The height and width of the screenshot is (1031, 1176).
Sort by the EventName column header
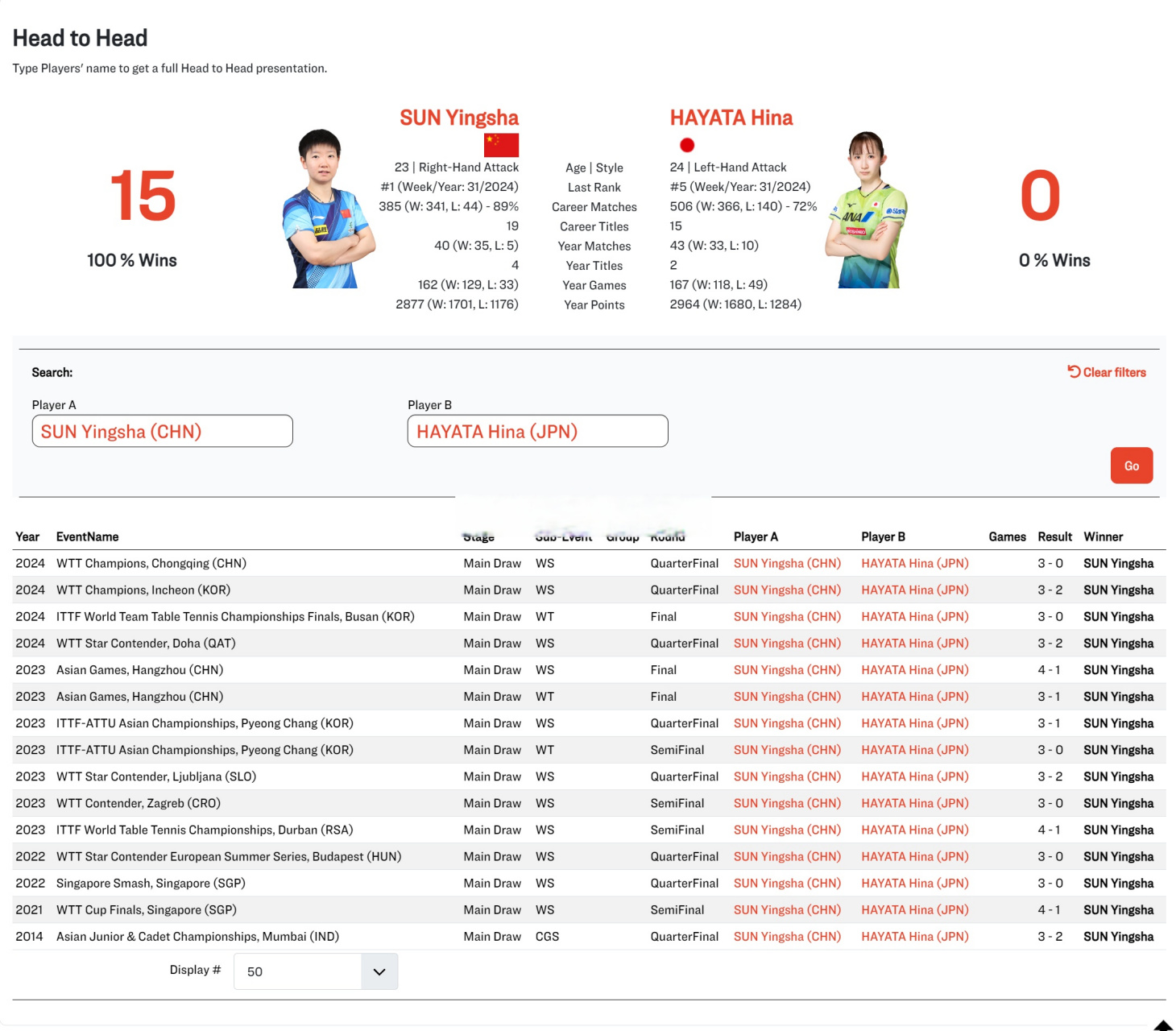(88, 536)
